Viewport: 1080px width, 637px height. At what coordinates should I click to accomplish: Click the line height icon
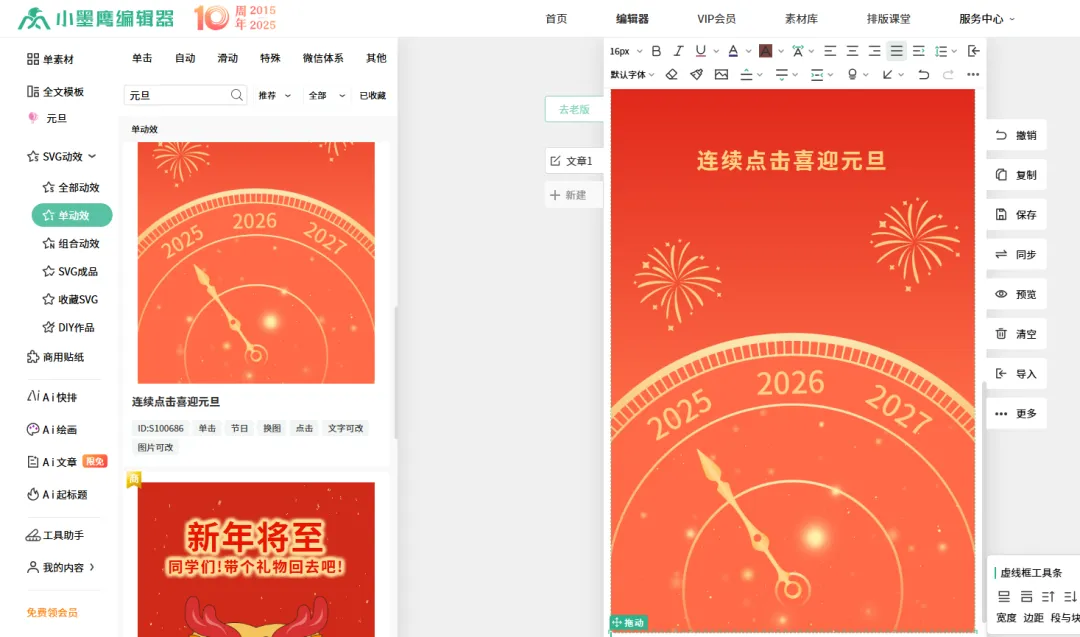[x=941, y=51]
